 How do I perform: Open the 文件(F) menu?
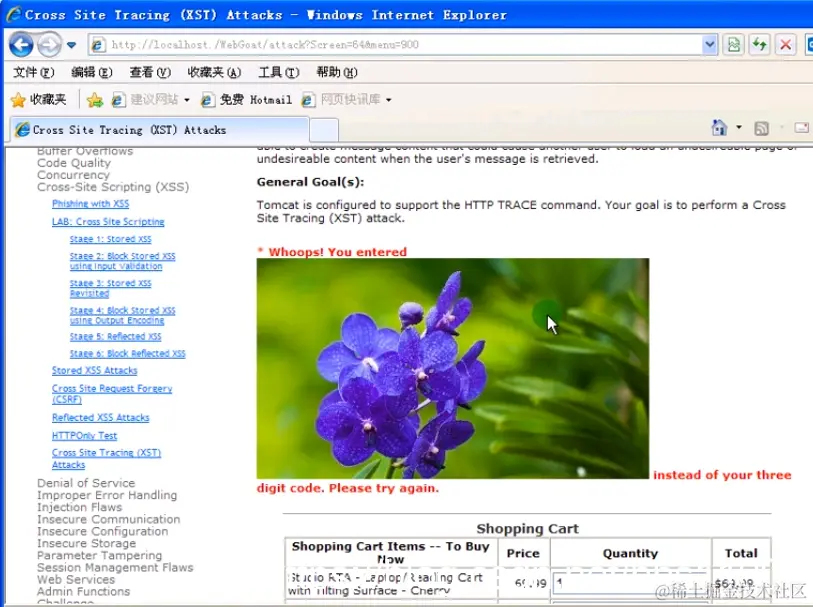point(33,72)
